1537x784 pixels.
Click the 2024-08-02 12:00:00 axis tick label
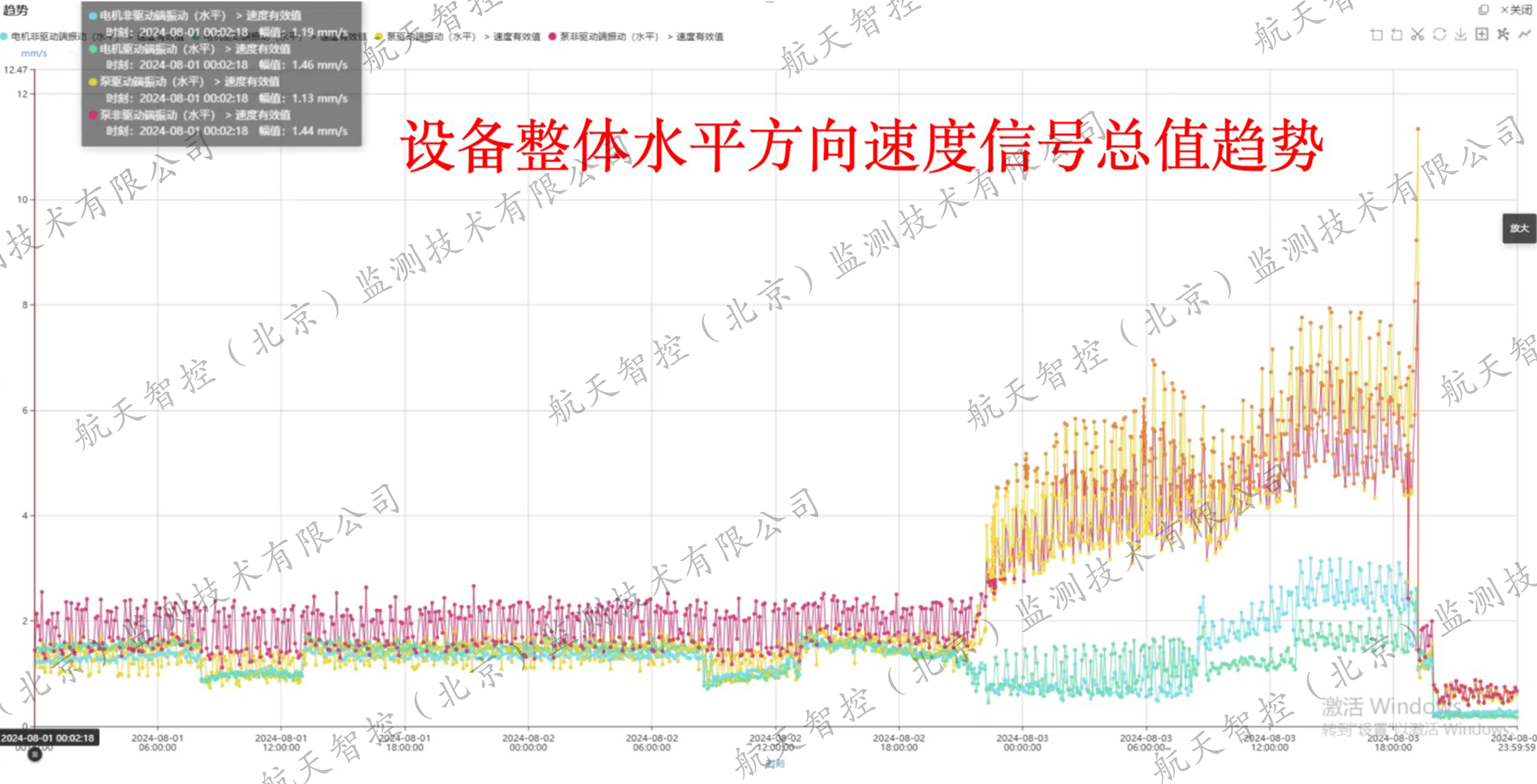coord(775,742)
